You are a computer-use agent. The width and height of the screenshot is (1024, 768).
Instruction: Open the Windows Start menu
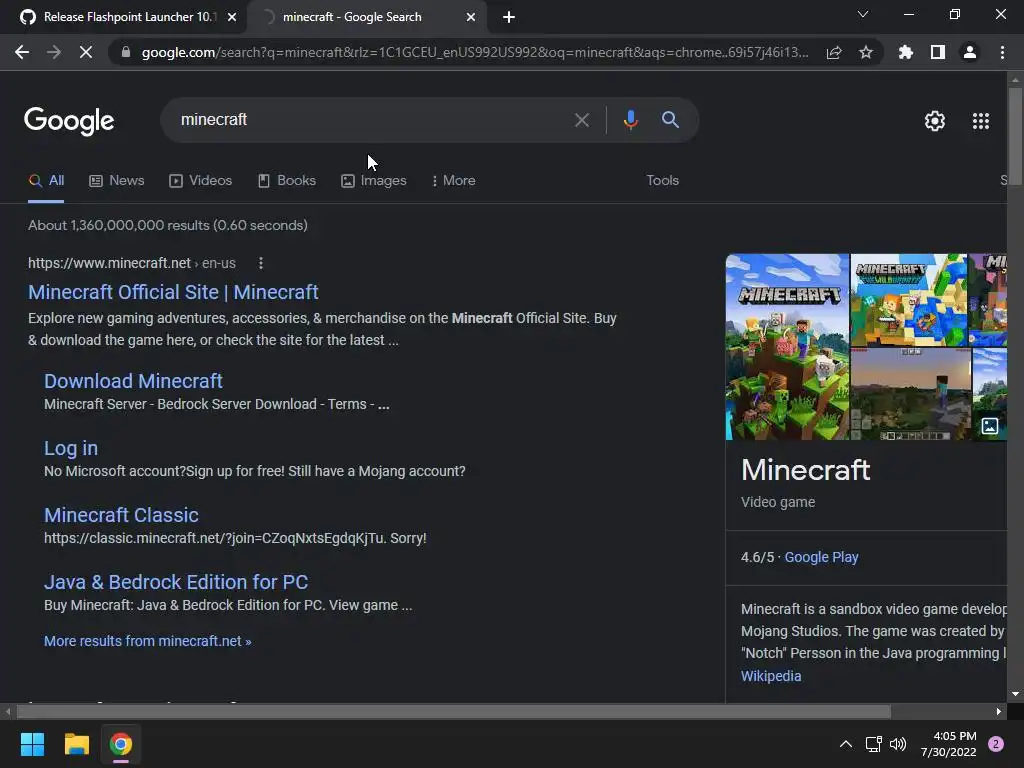pos(32,744)
